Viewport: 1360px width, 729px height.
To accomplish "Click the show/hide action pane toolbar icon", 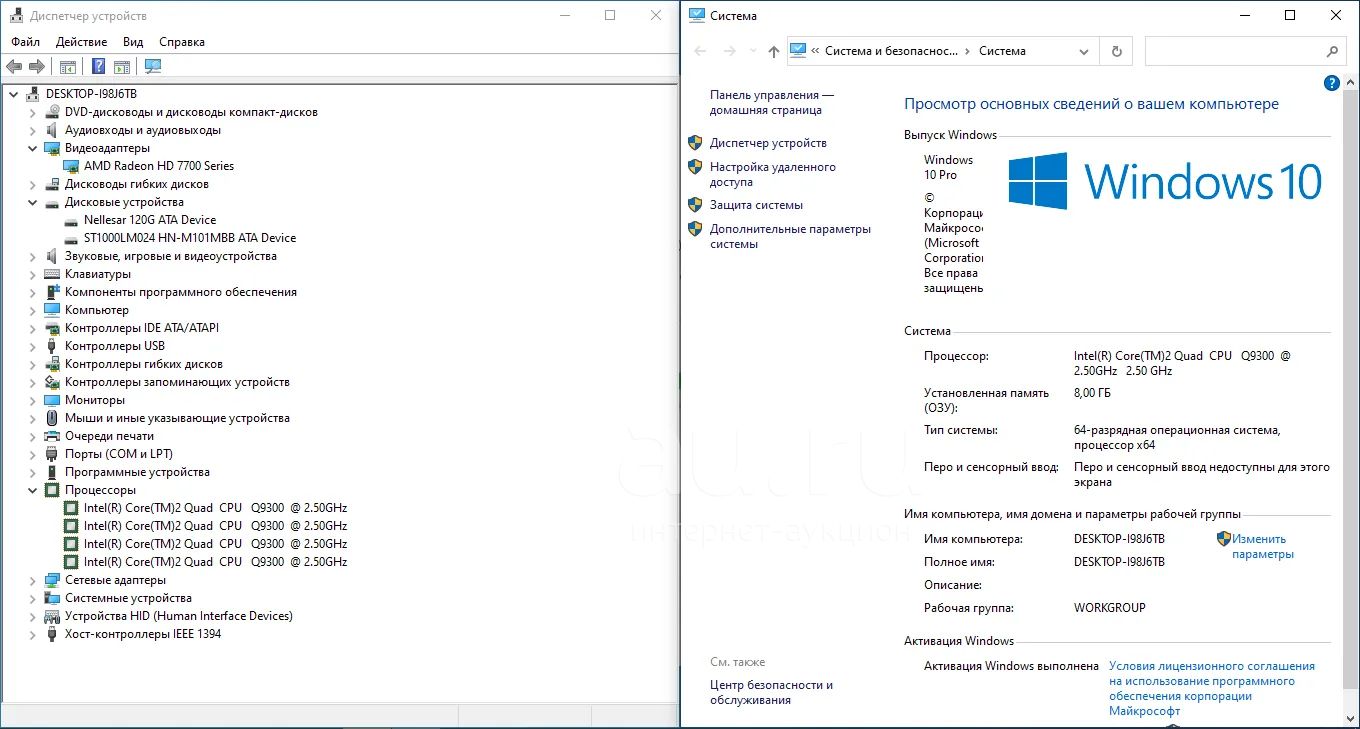I will (x=122, y=66).
